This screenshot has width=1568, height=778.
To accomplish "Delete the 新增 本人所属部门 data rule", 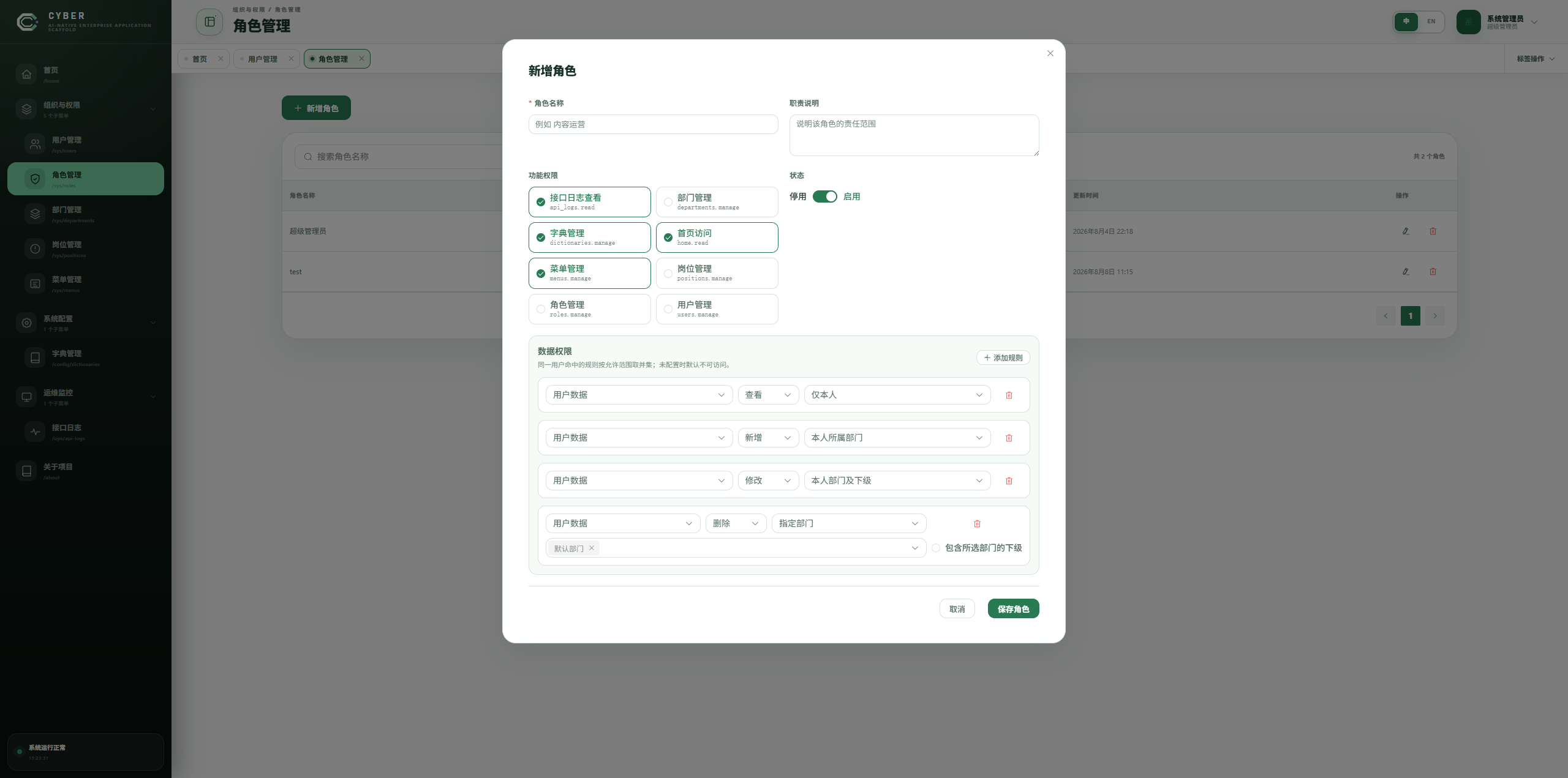I will [x=1009, y=438].
